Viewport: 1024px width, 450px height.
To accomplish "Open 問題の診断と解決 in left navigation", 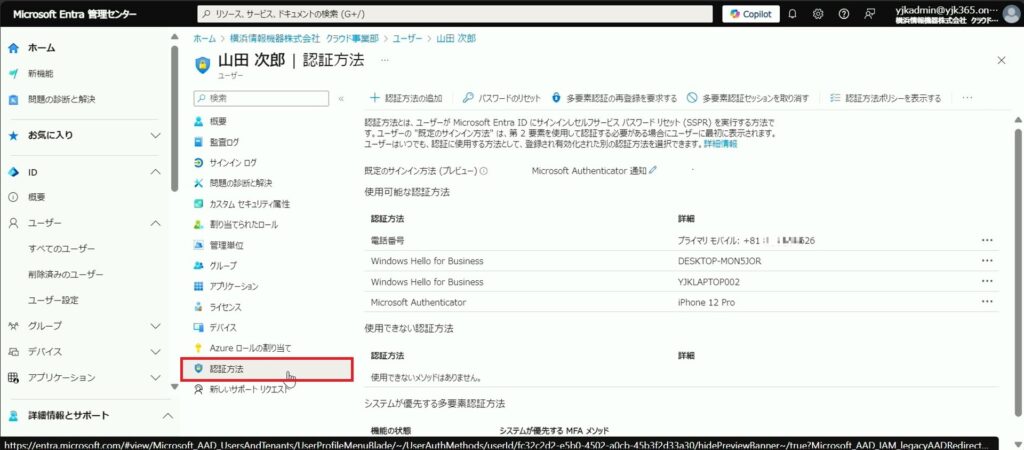I will [61, 100].
